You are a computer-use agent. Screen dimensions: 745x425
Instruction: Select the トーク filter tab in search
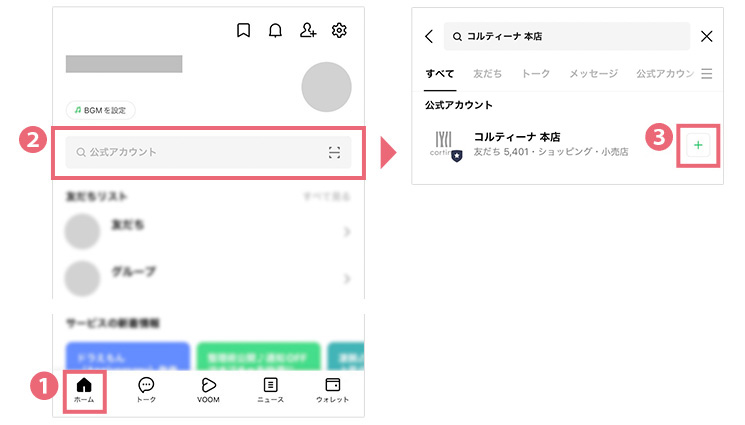(535, 74)
